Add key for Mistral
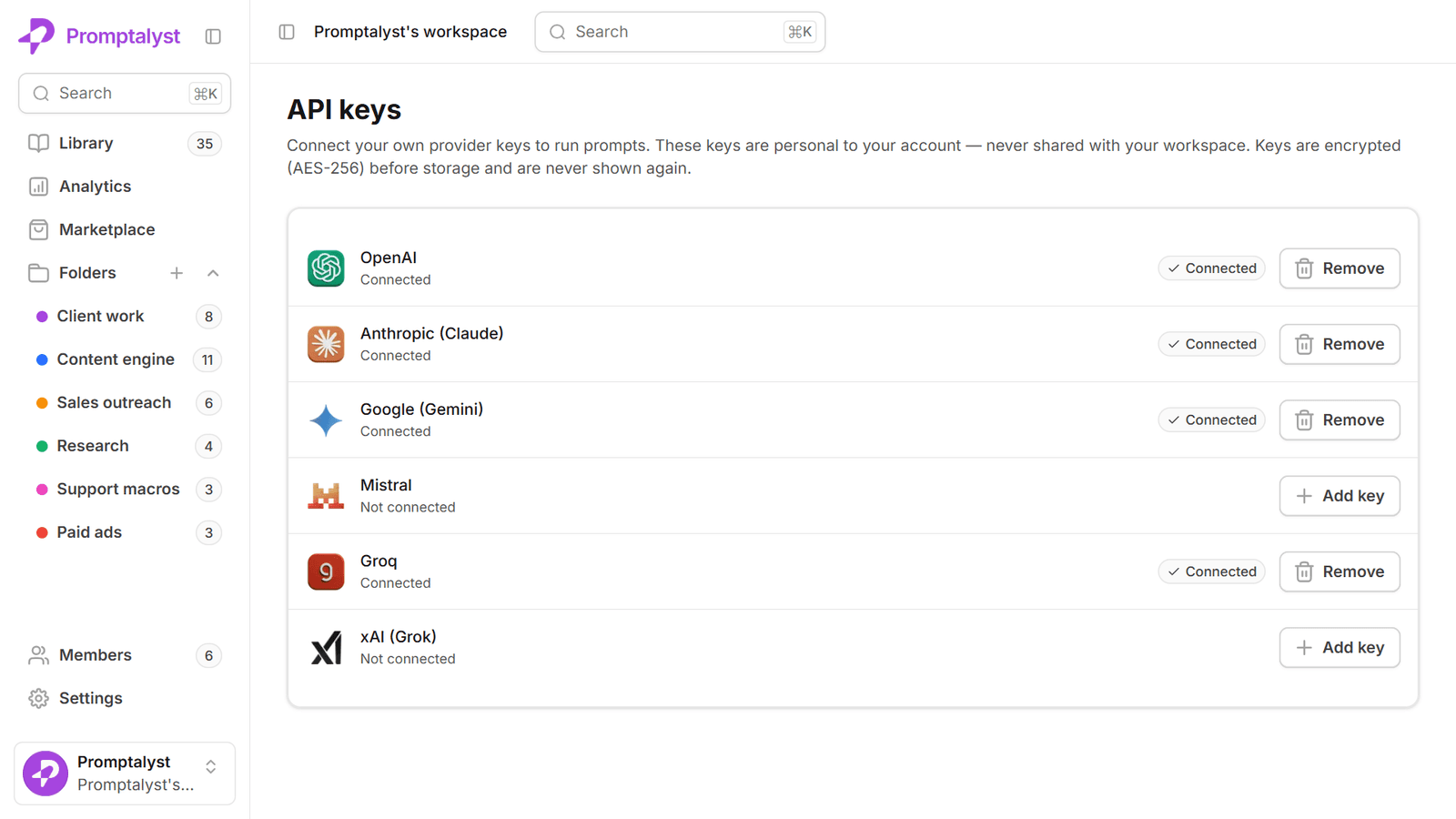The width and height of the screenshot is (1456, 819). [1340, 496]
